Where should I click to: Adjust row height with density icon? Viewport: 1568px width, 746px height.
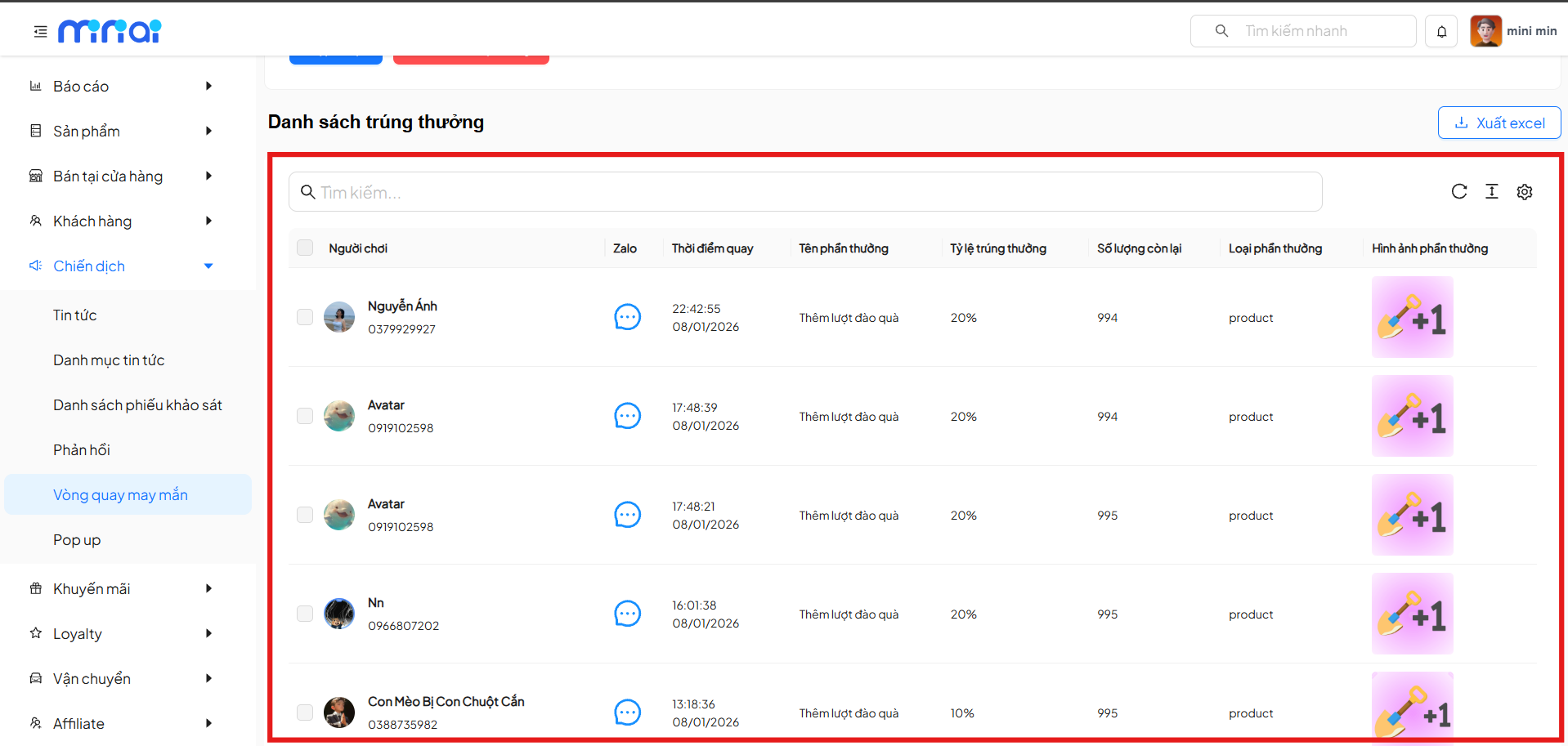click(x=1491, y=192)
